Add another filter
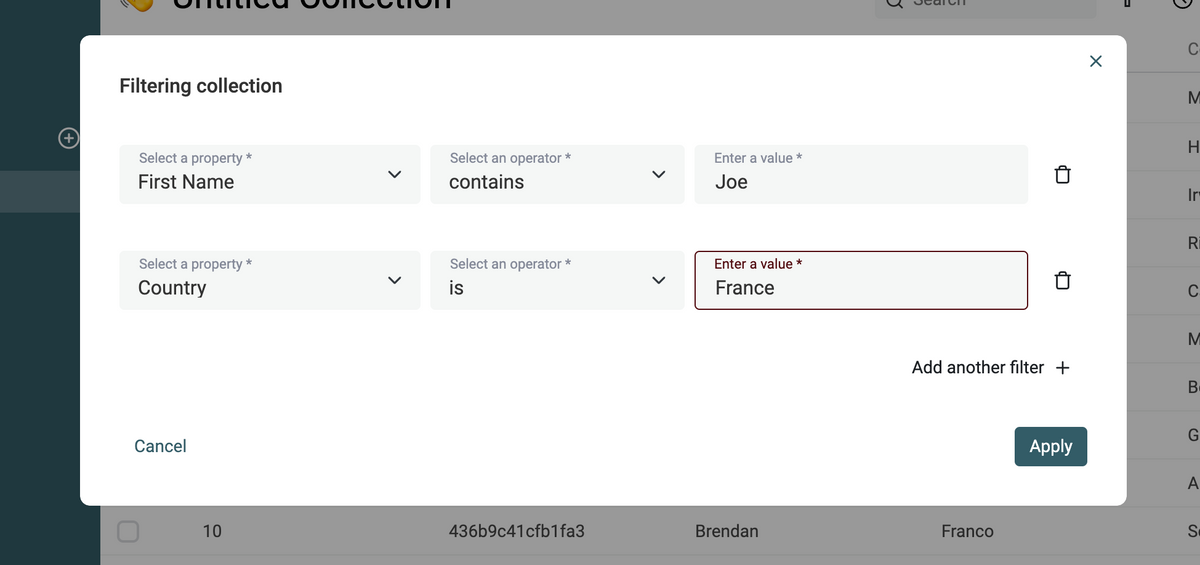1200x565 pixels. [x=990, y=368]
